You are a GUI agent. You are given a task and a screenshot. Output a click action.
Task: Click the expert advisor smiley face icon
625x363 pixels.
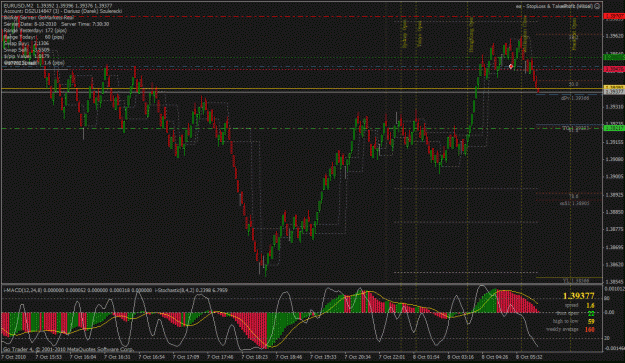tap(597, 6)
